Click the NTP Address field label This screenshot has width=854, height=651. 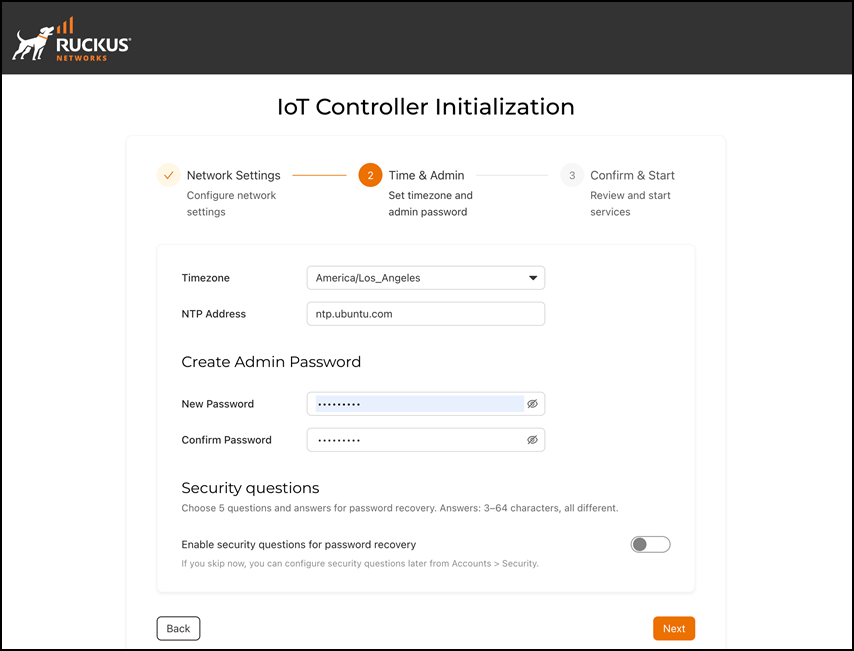coord(214,314)
